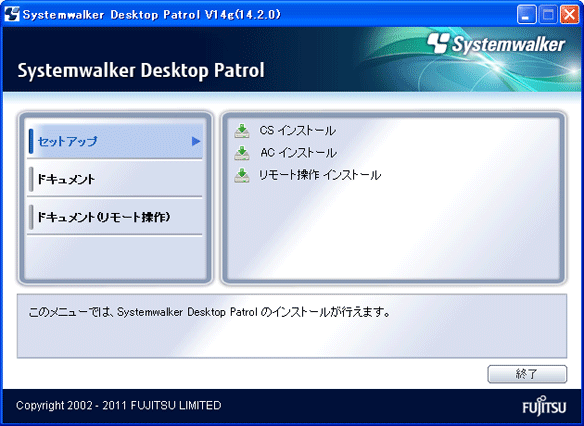Image resolution: width=584 pixels, height=426 pixels.
Task: Maximize the Systemwalker Desktop Patrol window
Action: click(548, 15)
